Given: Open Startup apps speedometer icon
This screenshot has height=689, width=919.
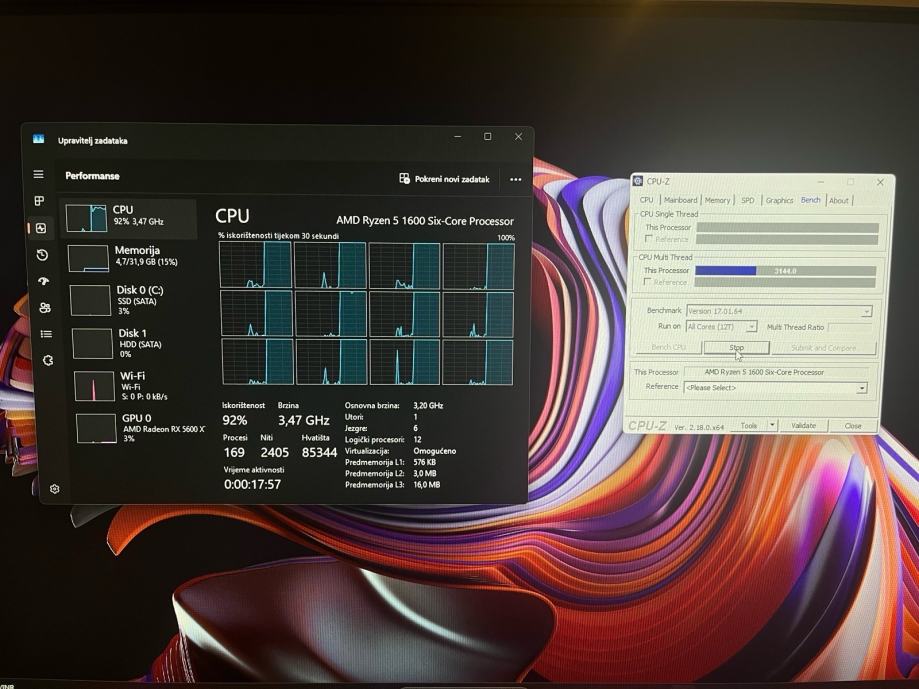Looking at the screenshot, I should [43, 281].
